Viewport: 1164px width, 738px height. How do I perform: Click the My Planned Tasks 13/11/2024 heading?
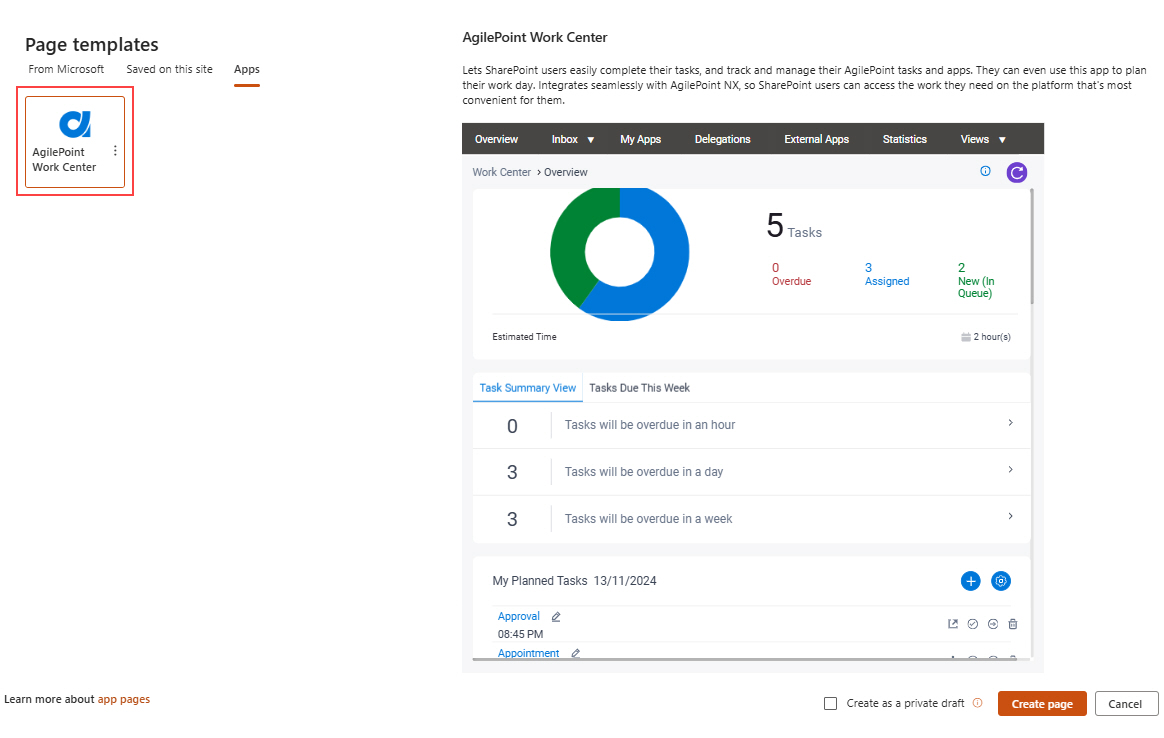[x=575, y=581]
